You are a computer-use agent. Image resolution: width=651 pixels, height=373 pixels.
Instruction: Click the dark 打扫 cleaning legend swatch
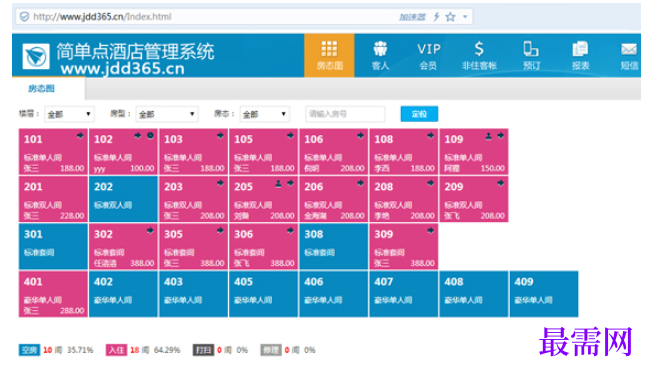(203, 350)
